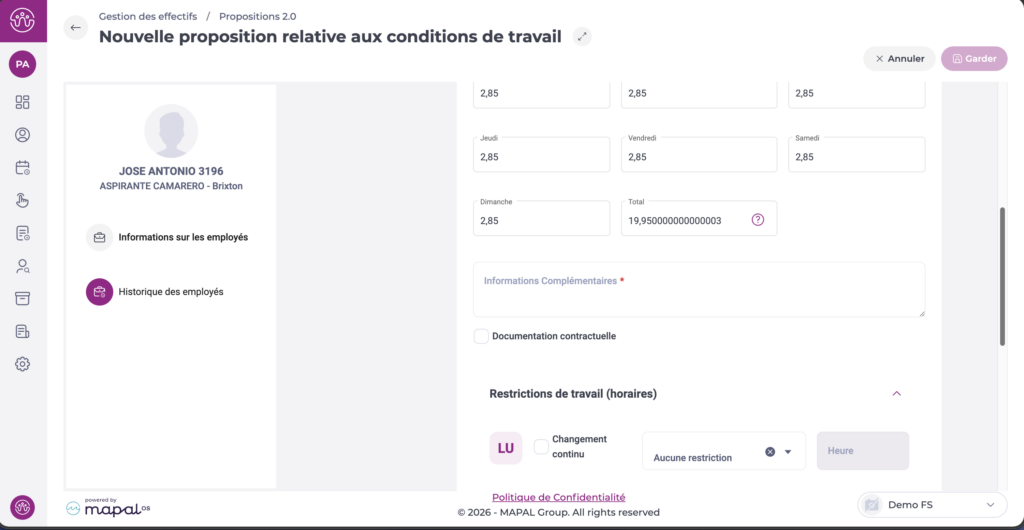Viewport: 1024px width, 530px height.
Task: Open the settings gear sidebar icon
Action: 23,364
